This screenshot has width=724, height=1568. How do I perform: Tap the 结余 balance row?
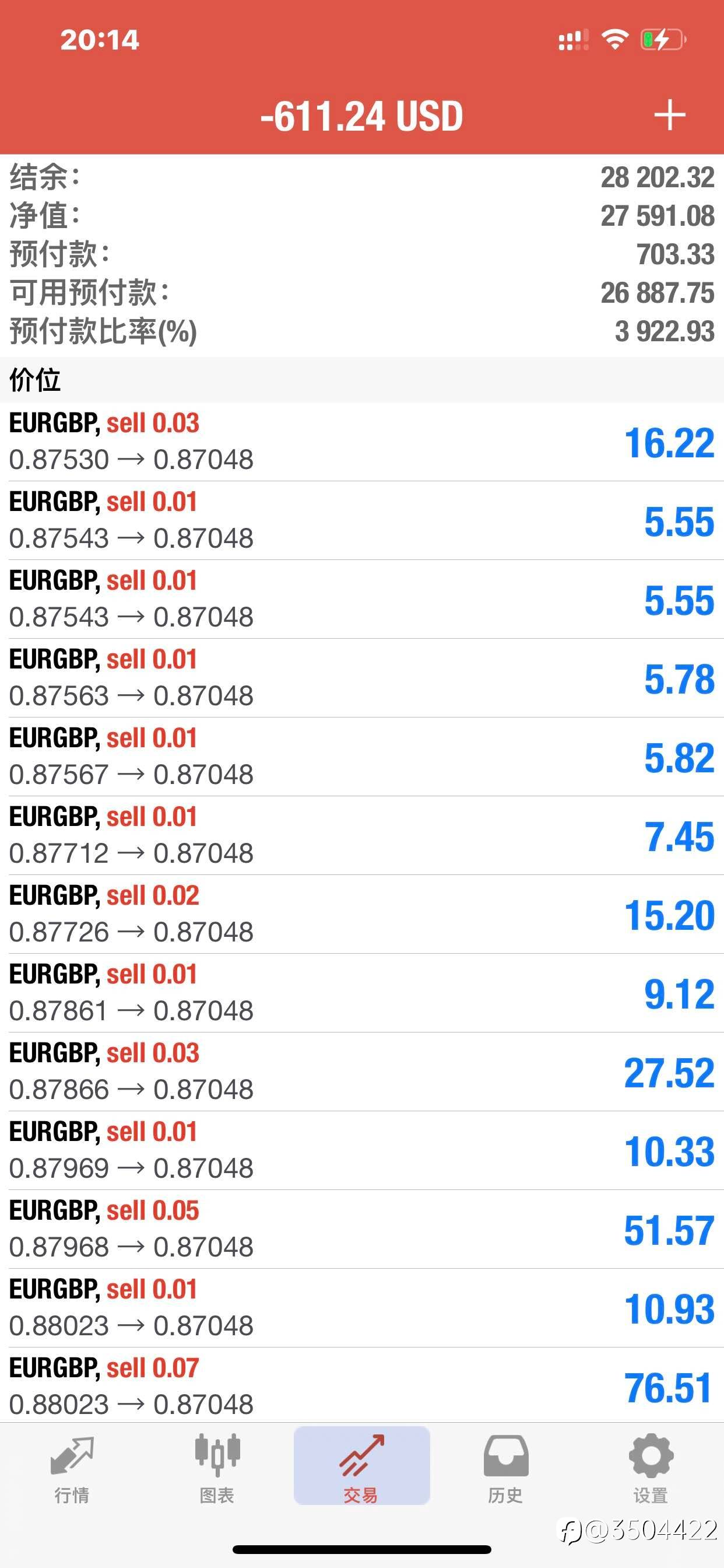point(362,177)
